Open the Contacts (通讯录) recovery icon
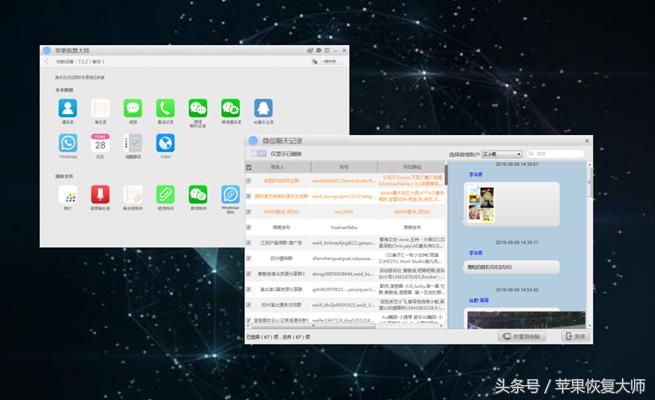The image size is (655, 400). (68, 108)
